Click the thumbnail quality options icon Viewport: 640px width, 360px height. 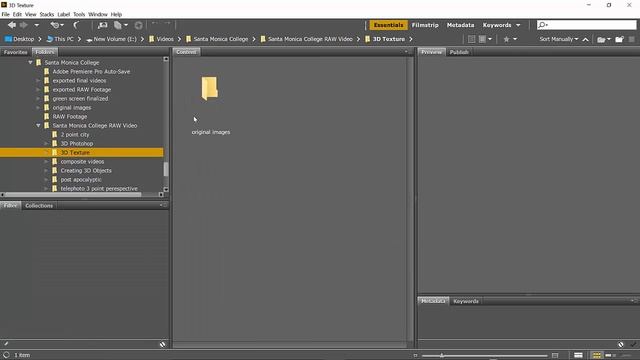(471, 39)
